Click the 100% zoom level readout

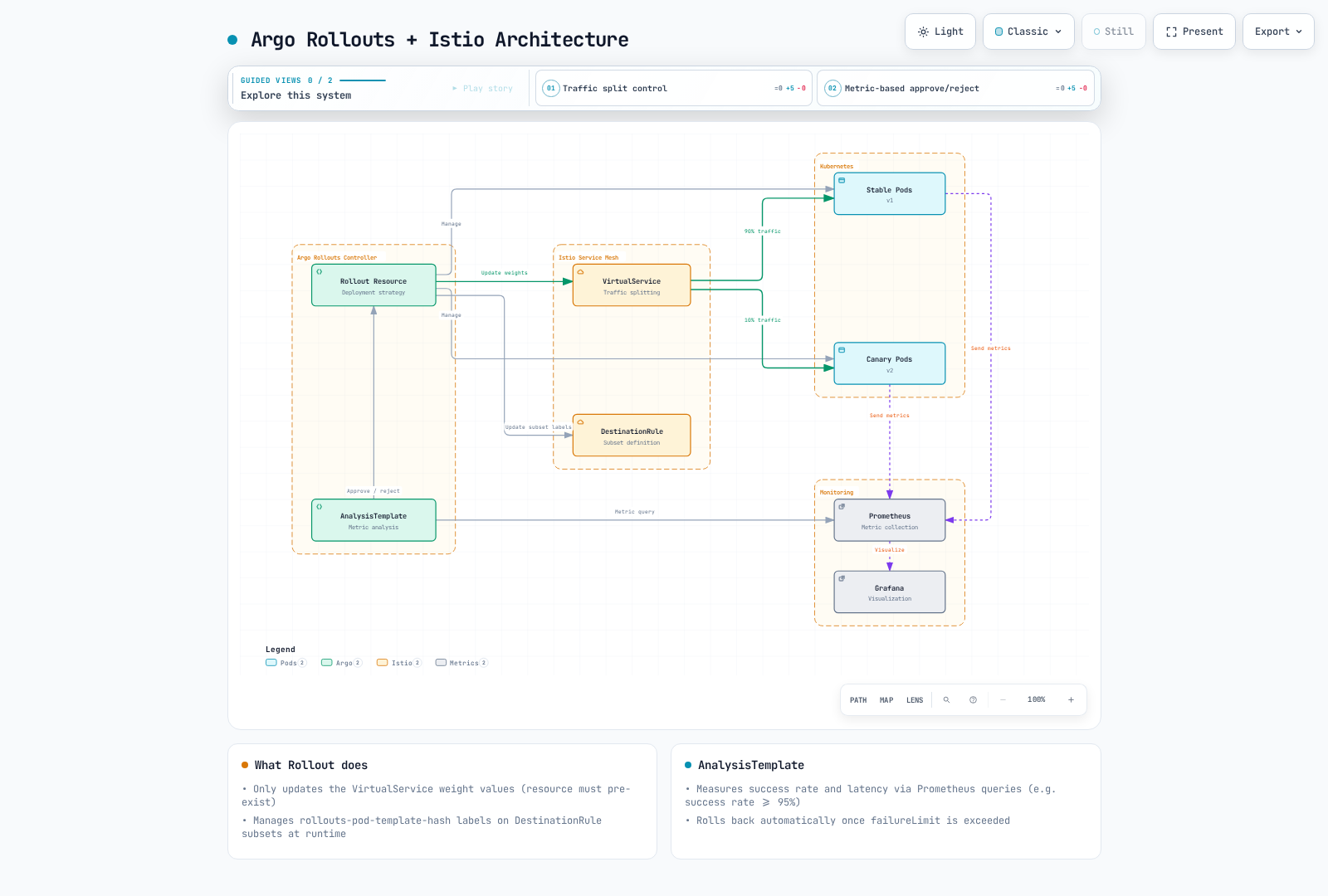click(x=1036, y=700)
